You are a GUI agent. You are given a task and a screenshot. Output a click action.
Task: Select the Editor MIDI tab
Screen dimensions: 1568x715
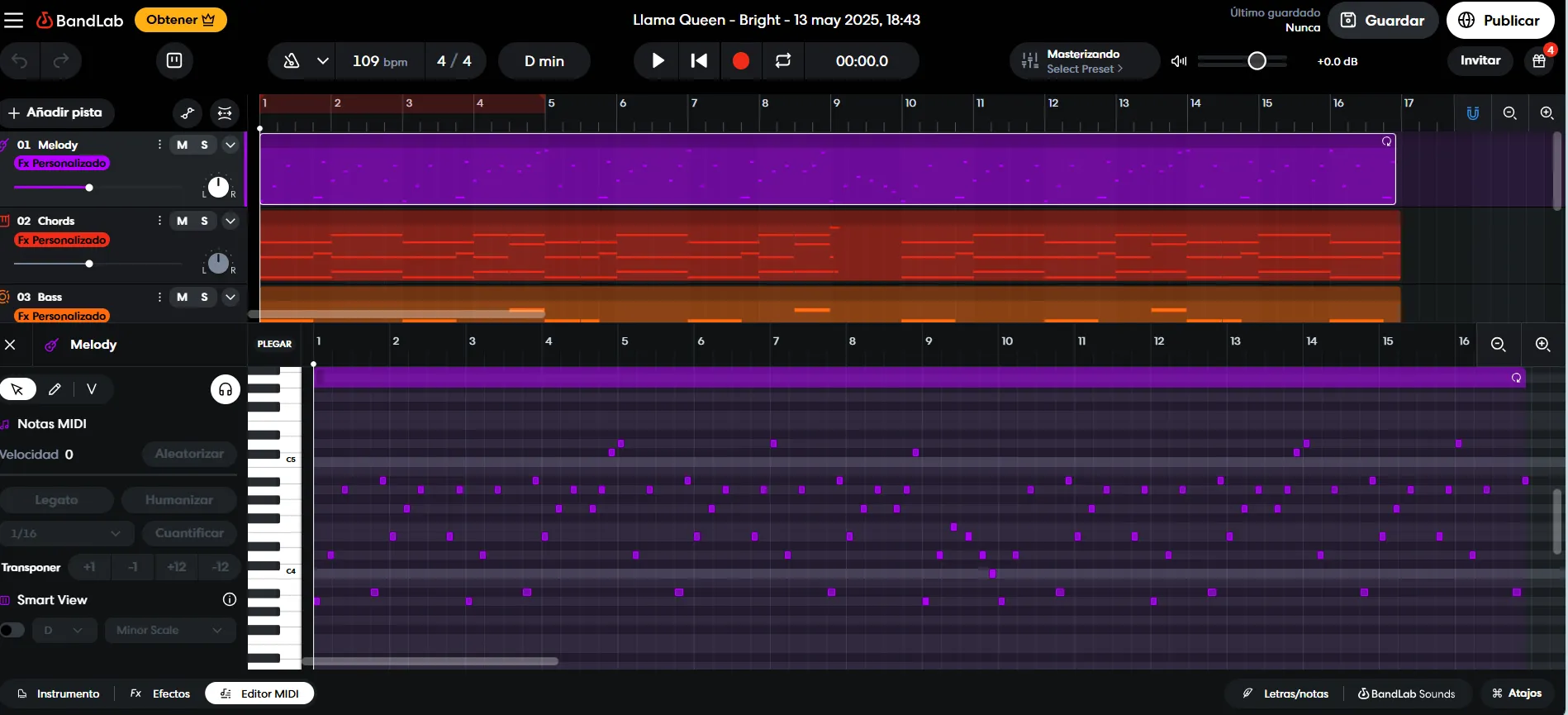click(x=259, y=694)
